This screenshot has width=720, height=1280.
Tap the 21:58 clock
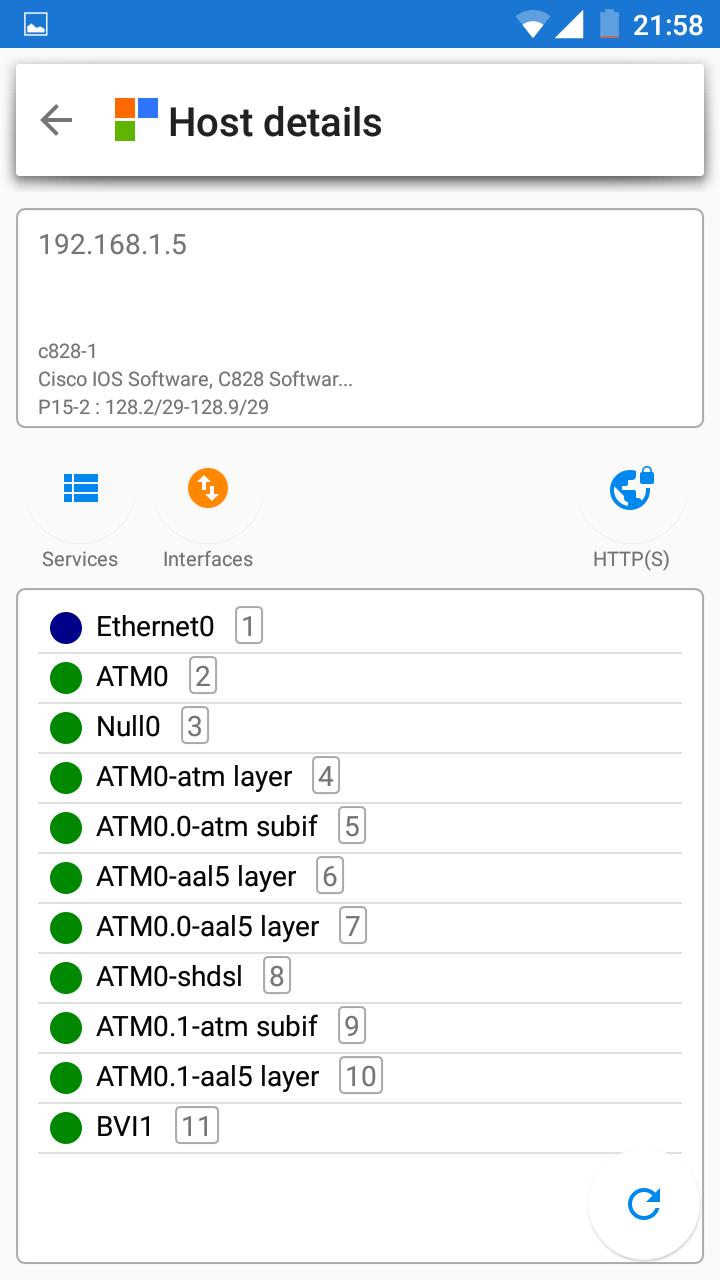click(x=668, y=25)
